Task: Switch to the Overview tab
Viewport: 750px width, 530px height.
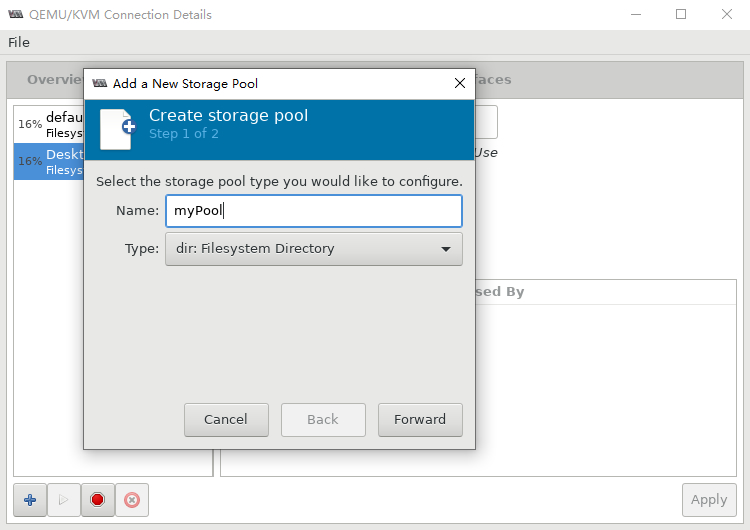Action: point(54,79)
